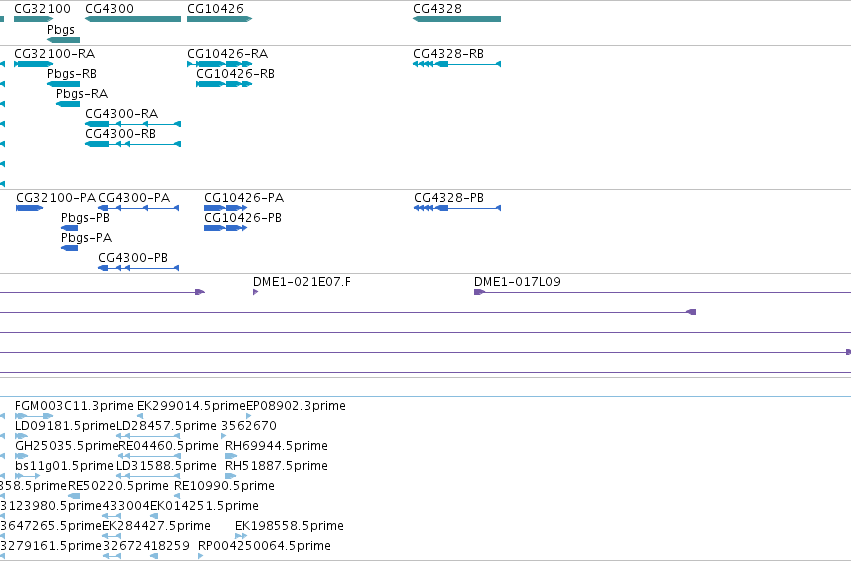Select transcript CG4300-RB label
The image size is (851, 561).
click(120, 134)
